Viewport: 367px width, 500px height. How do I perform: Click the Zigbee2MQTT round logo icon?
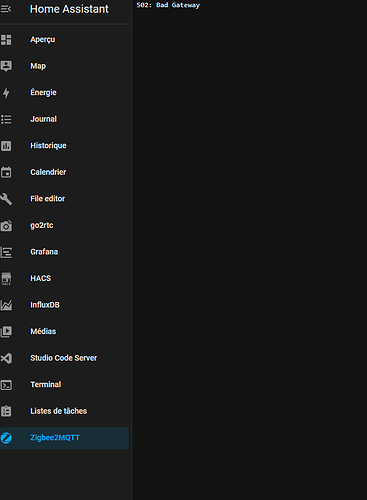[x=6, y=438]
